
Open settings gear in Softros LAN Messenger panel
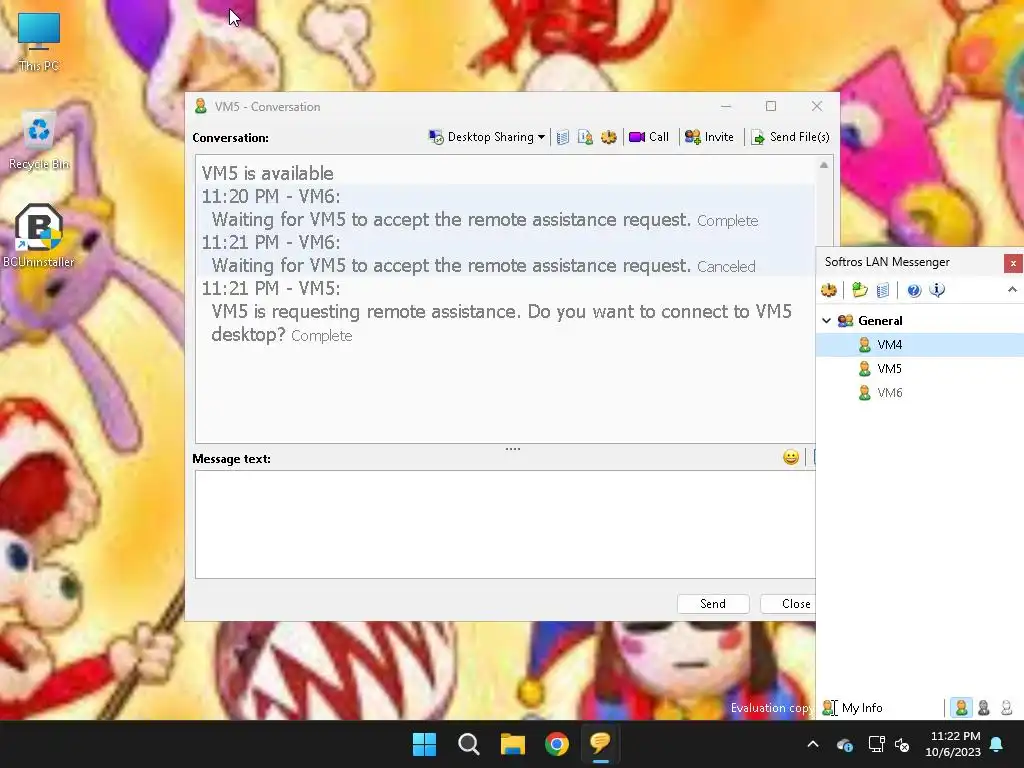coord(829,290)
